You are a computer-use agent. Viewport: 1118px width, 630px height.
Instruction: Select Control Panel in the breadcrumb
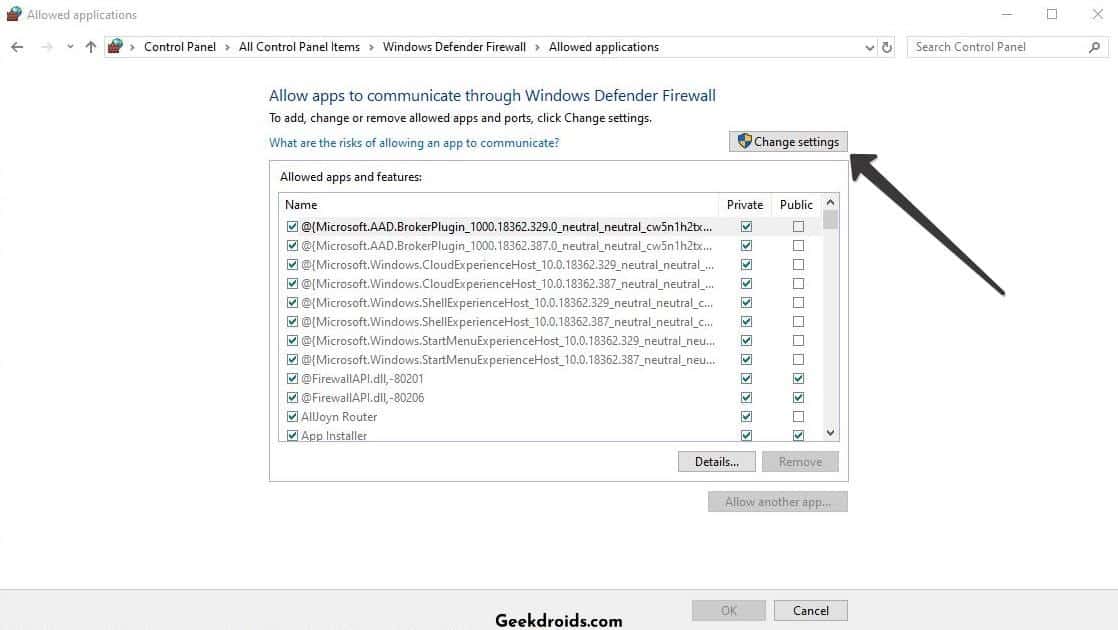pyautogui.click(x=180, y=47)
